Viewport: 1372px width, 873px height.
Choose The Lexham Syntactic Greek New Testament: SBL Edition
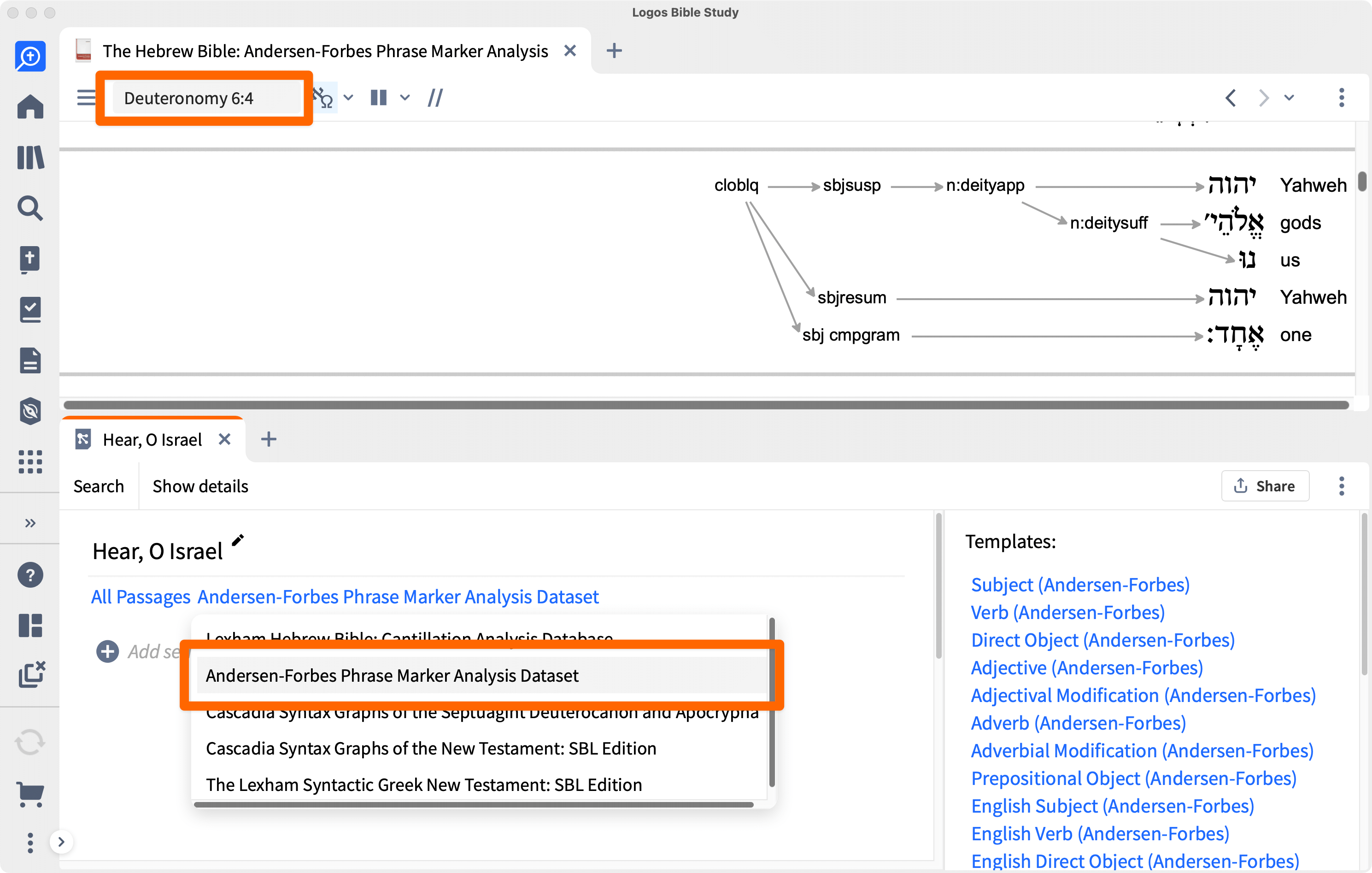pyautogui.click(x=424, y=785)
